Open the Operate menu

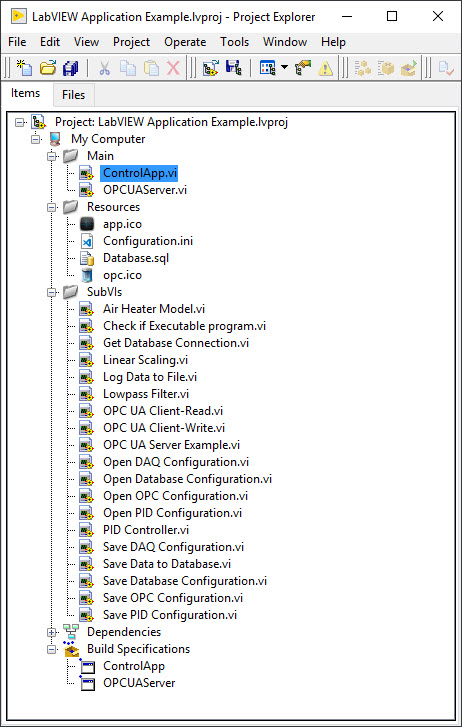coord(185,42)
